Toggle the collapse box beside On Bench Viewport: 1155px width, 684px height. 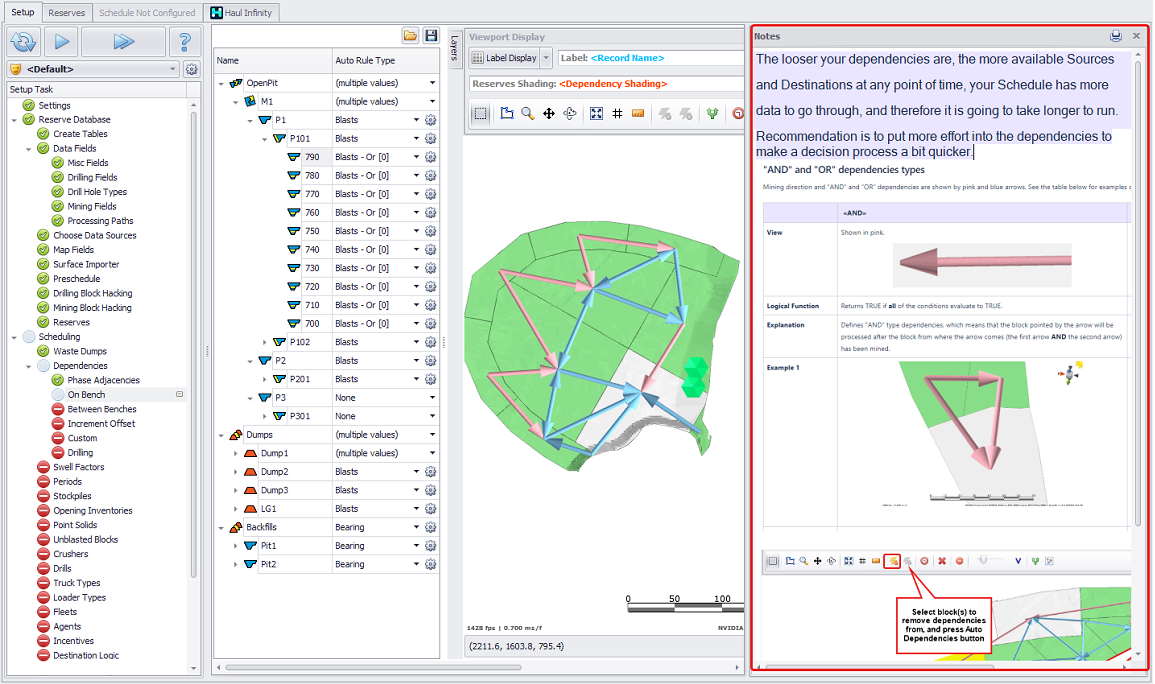tap(180, 395)
